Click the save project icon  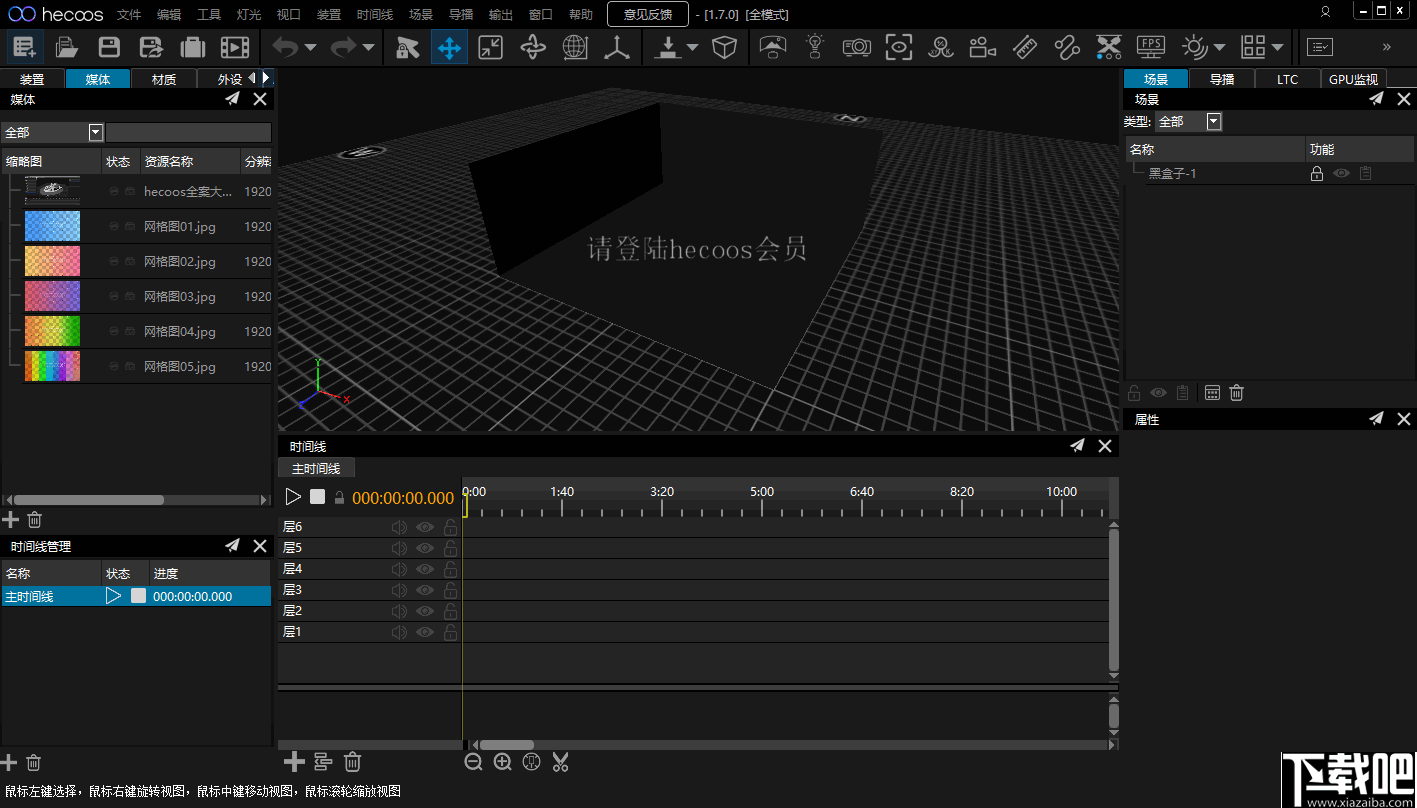(x=109, y=47)
